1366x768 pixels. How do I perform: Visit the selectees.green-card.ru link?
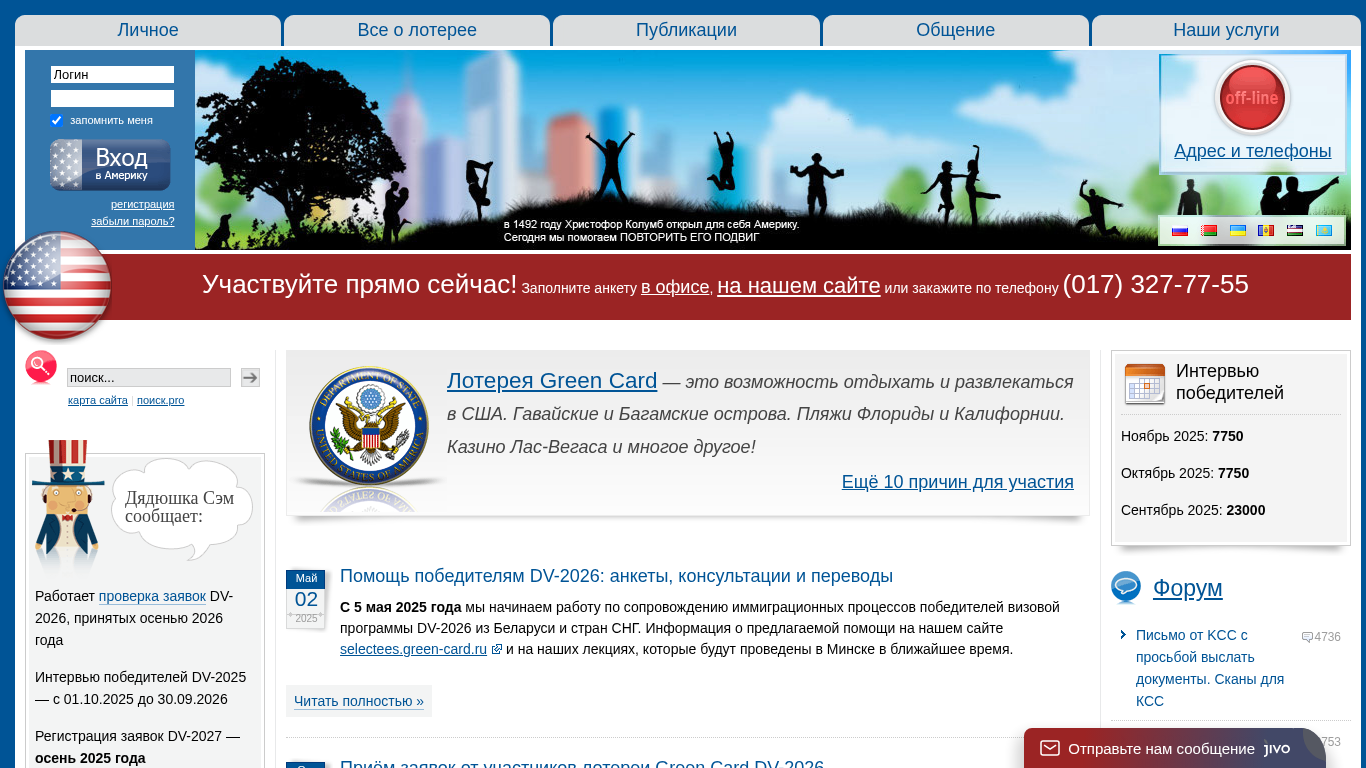[413, 649]
